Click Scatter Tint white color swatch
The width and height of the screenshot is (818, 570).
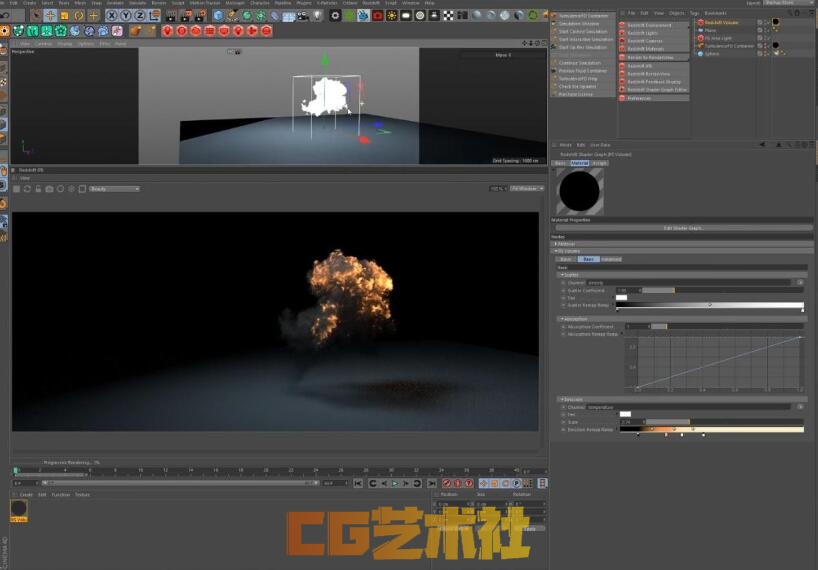[621, 297]
